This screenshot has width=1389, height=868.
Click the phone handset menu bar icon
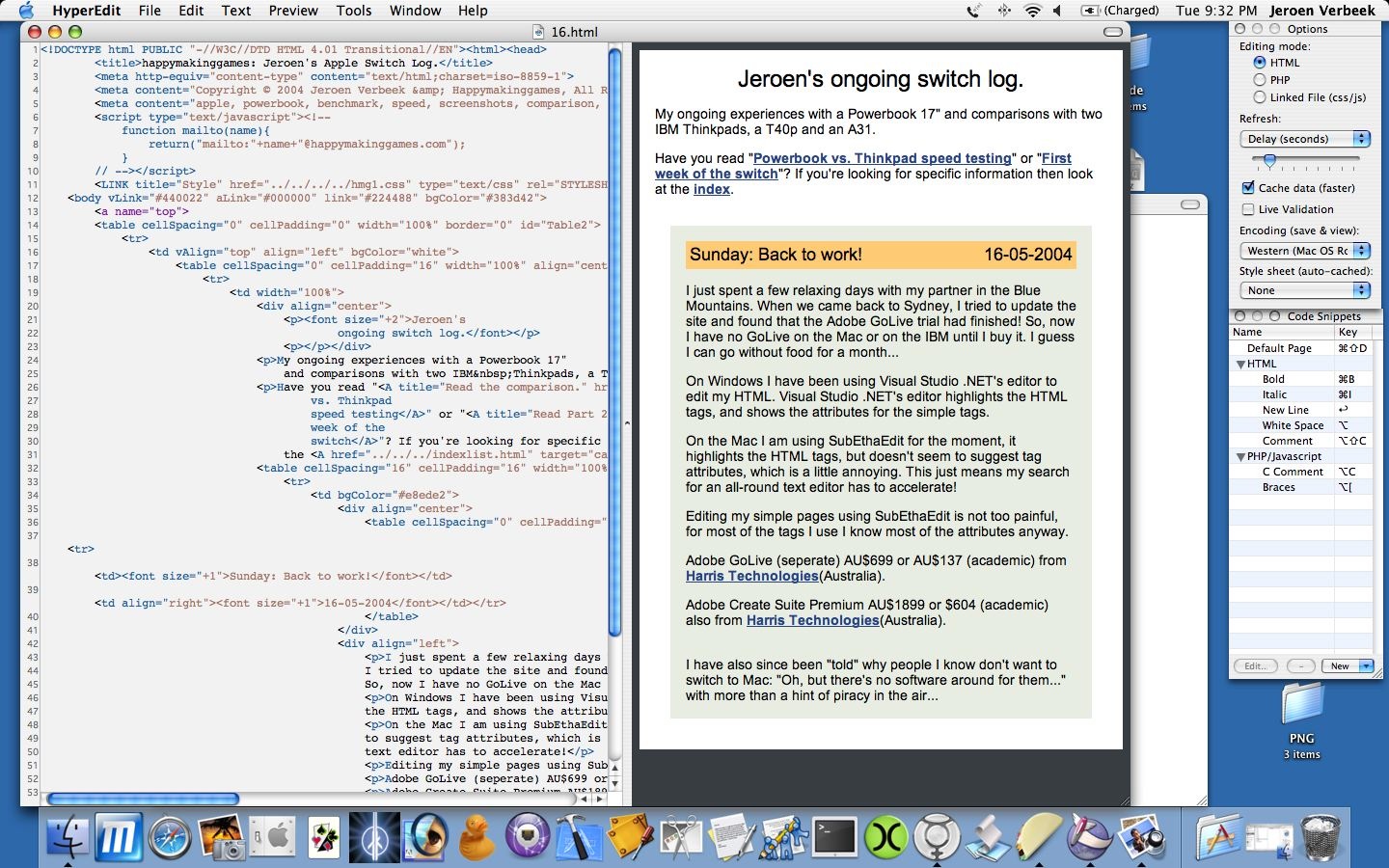point(972,11)
